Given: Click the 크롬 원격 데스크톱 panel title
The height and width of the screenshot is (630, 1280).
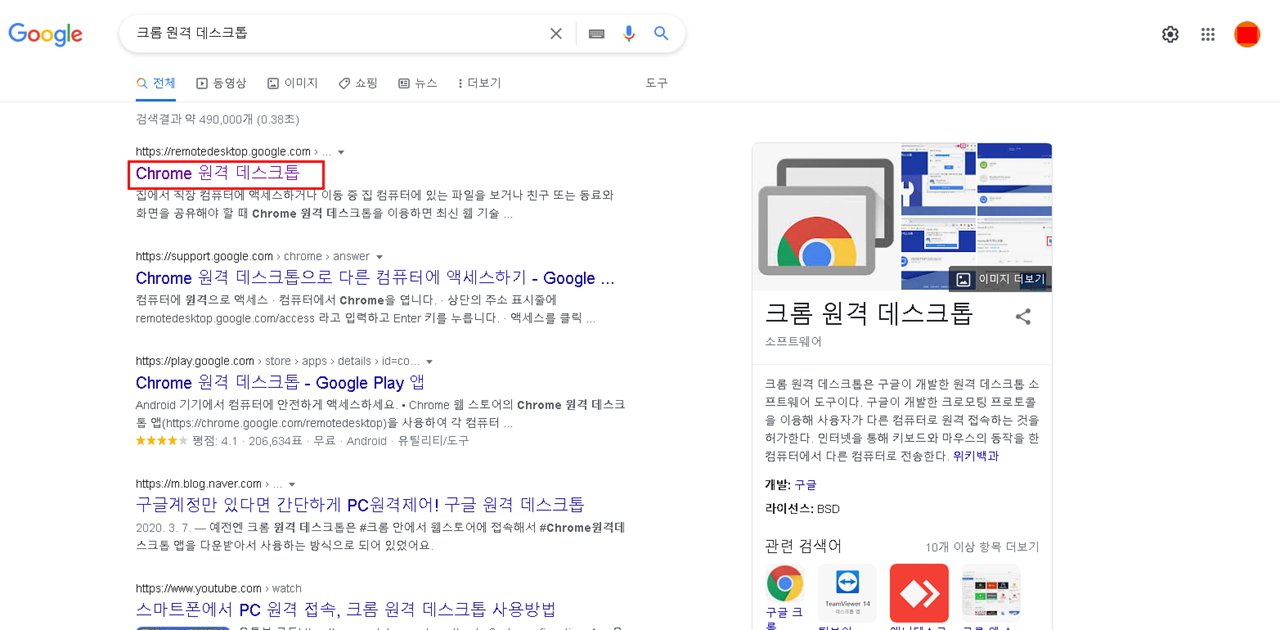Looking at the screenshot, I should [x=869, y=313].
